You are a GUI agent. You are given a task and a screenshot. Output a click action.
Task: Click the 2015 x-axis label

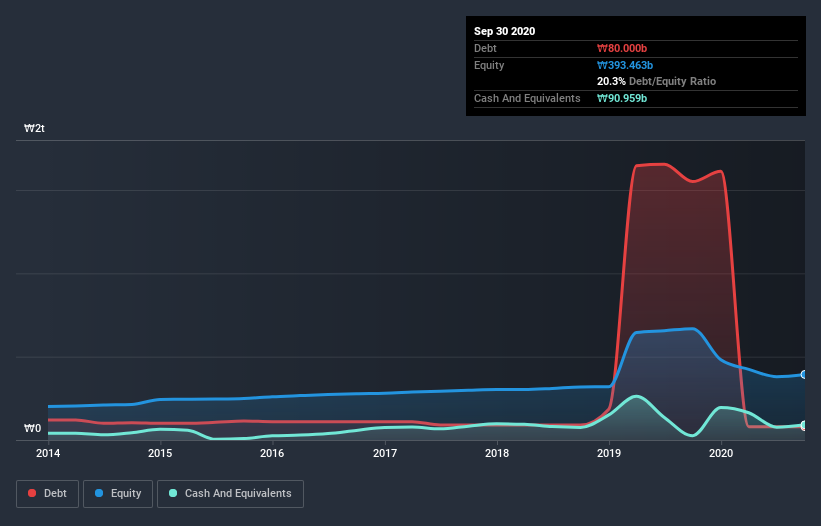(x=160, y=453)
